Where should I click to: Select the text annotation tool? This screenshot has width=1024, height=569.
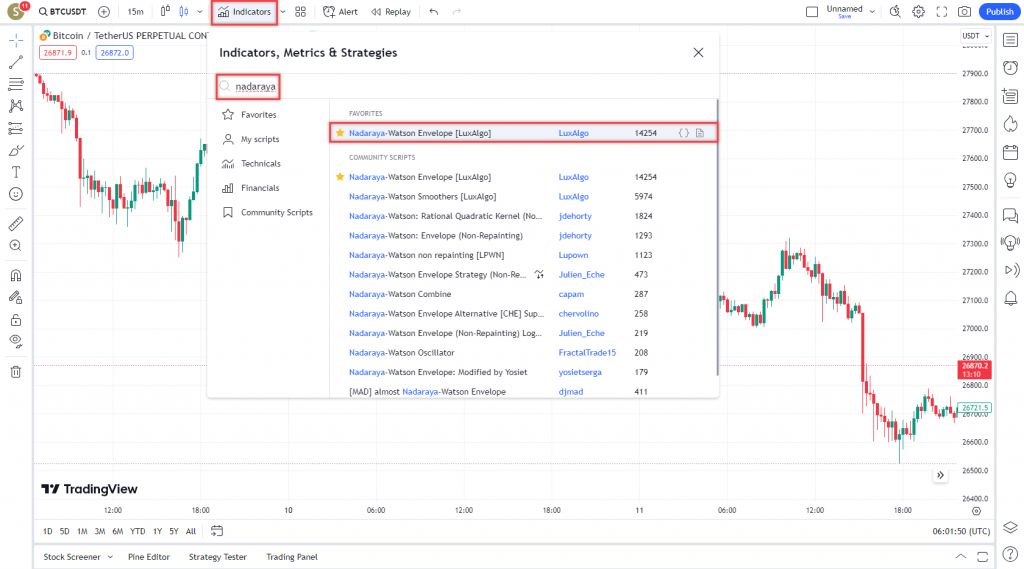[x=16, y=172]
